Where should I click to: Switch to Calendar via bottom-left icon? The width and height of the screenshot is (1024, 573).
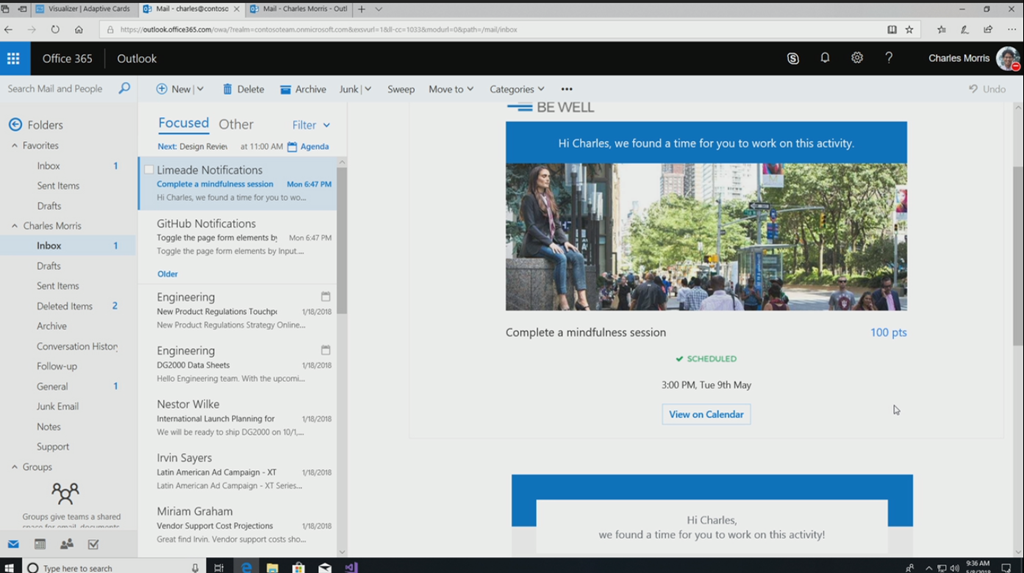[40, 544]
